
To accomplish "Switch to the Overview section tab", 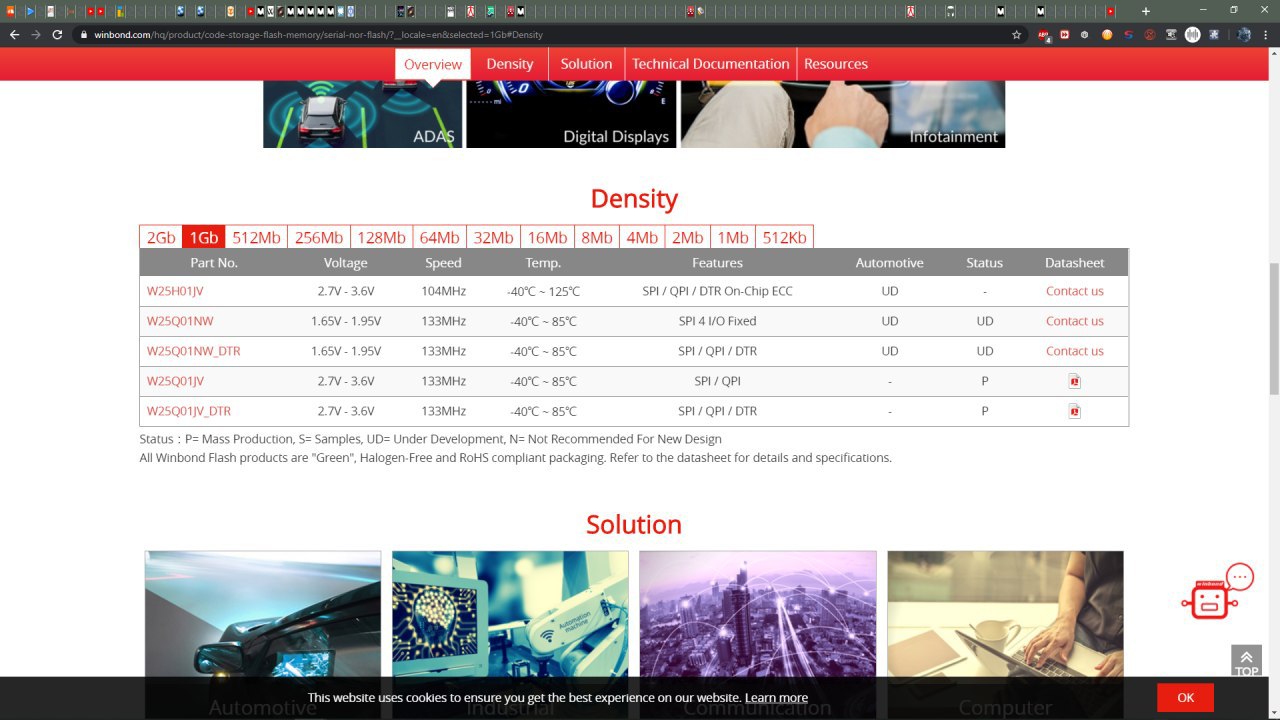I will coord(433,64).
